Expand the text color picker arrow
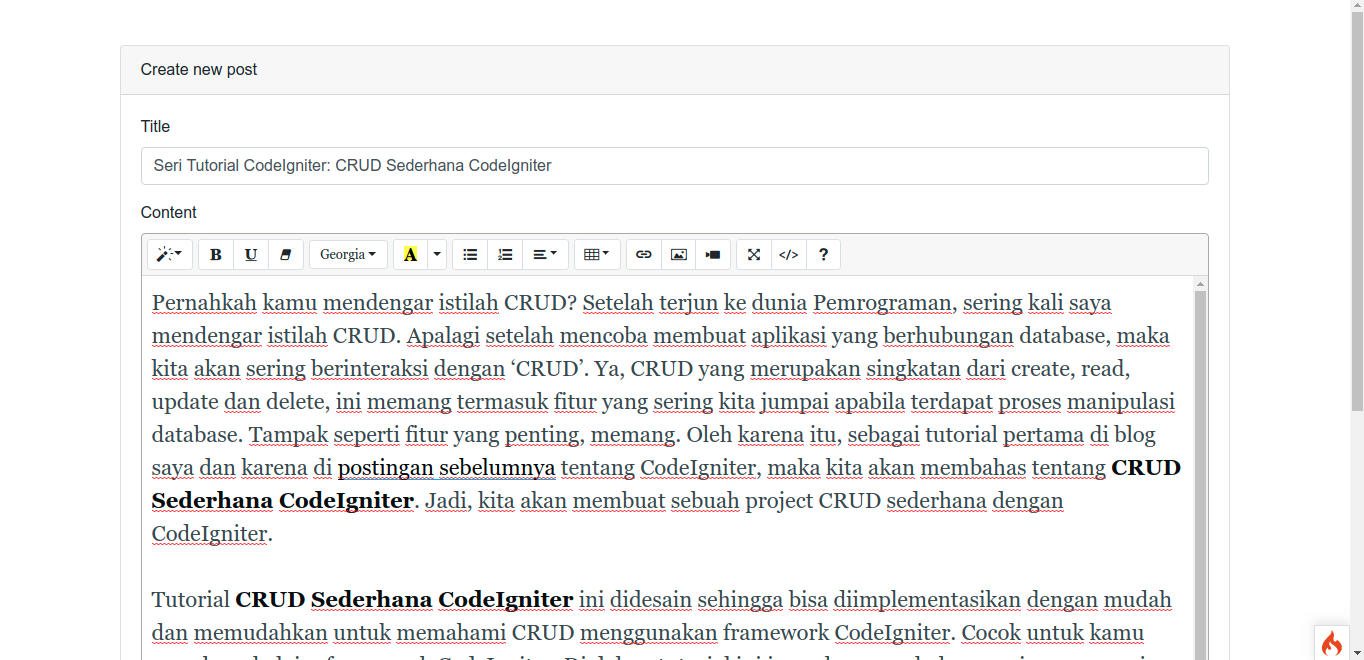Viewport: 1364px width, 660px height. (x=436, y=254)
